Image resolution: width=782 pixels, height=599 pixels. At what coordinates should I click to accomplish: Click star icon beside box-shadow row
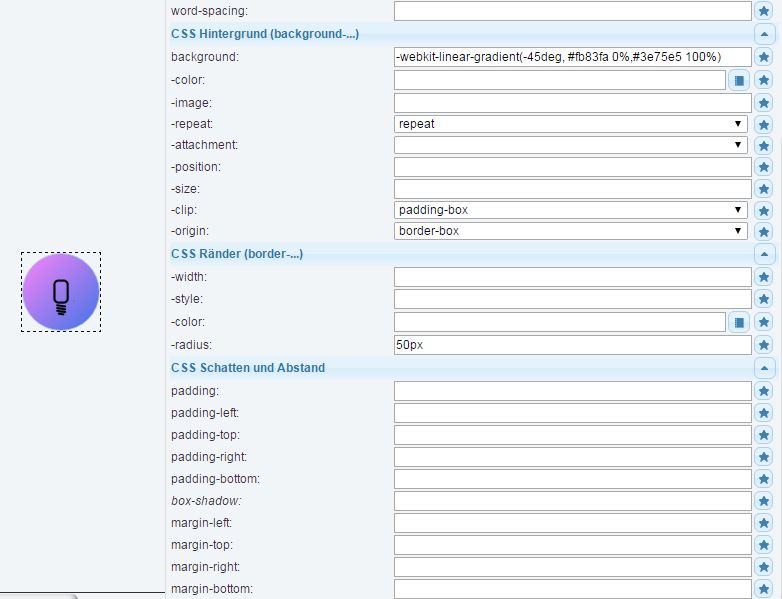click(x=764, y=501)
